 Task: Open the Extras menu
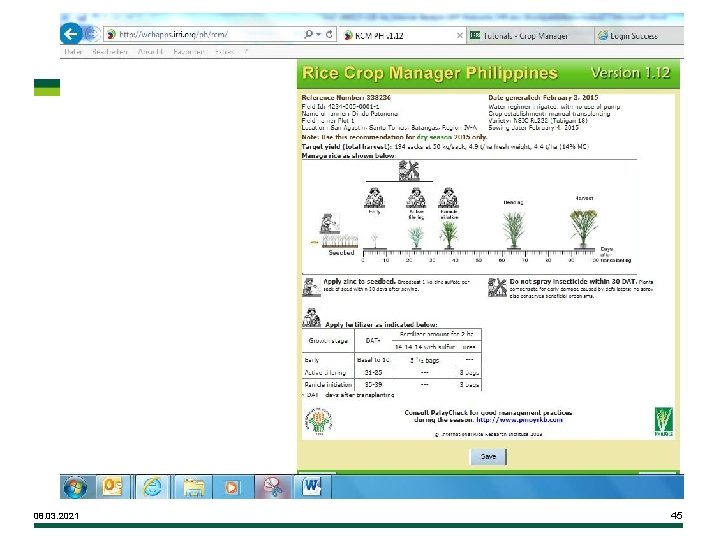(x=225, y=52)
